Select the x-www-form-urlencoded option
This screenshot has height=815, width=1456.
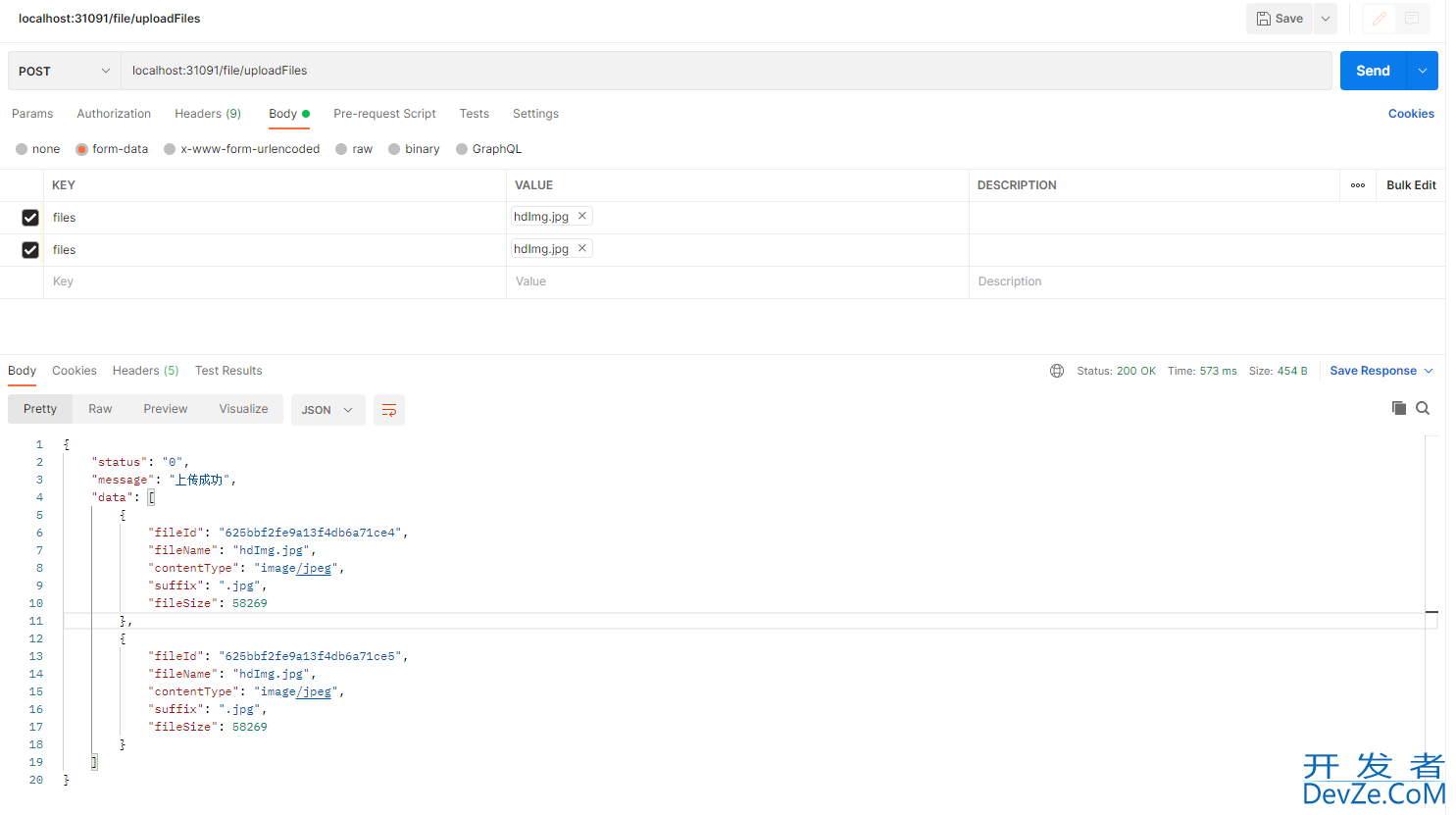point(242,149)
